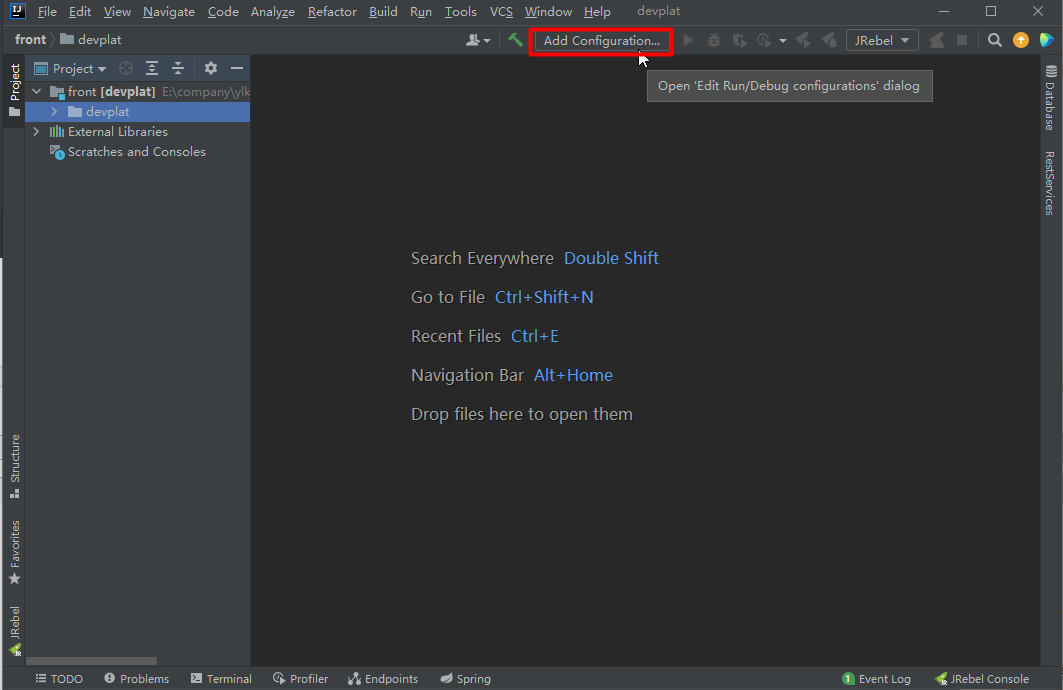Screen dimensions: 1063x690
Task: Click the 'front' breadcrumb in navigation bar
Action: (31, 39)
